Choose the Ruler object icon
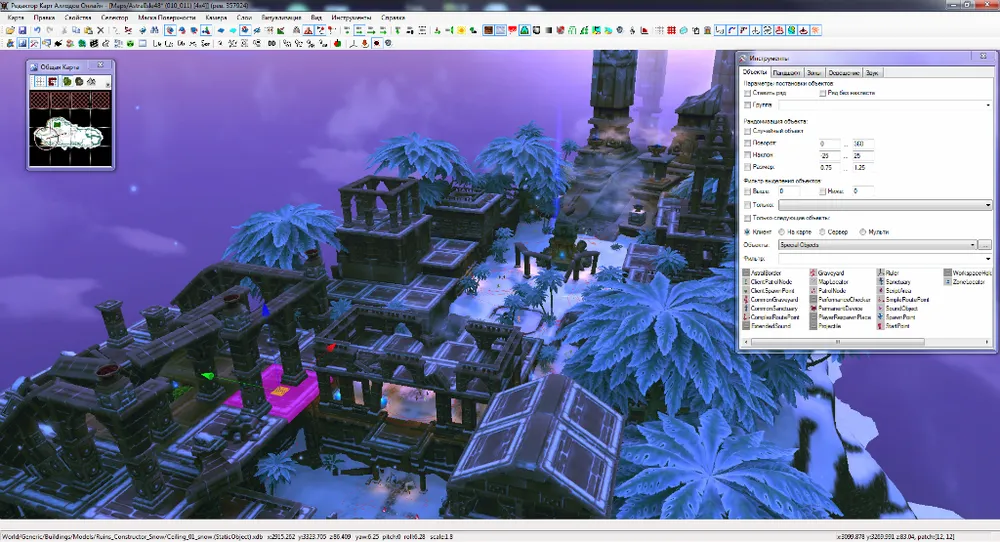The height and width of the screenshot is (542, 1000). tap(880, 272)
